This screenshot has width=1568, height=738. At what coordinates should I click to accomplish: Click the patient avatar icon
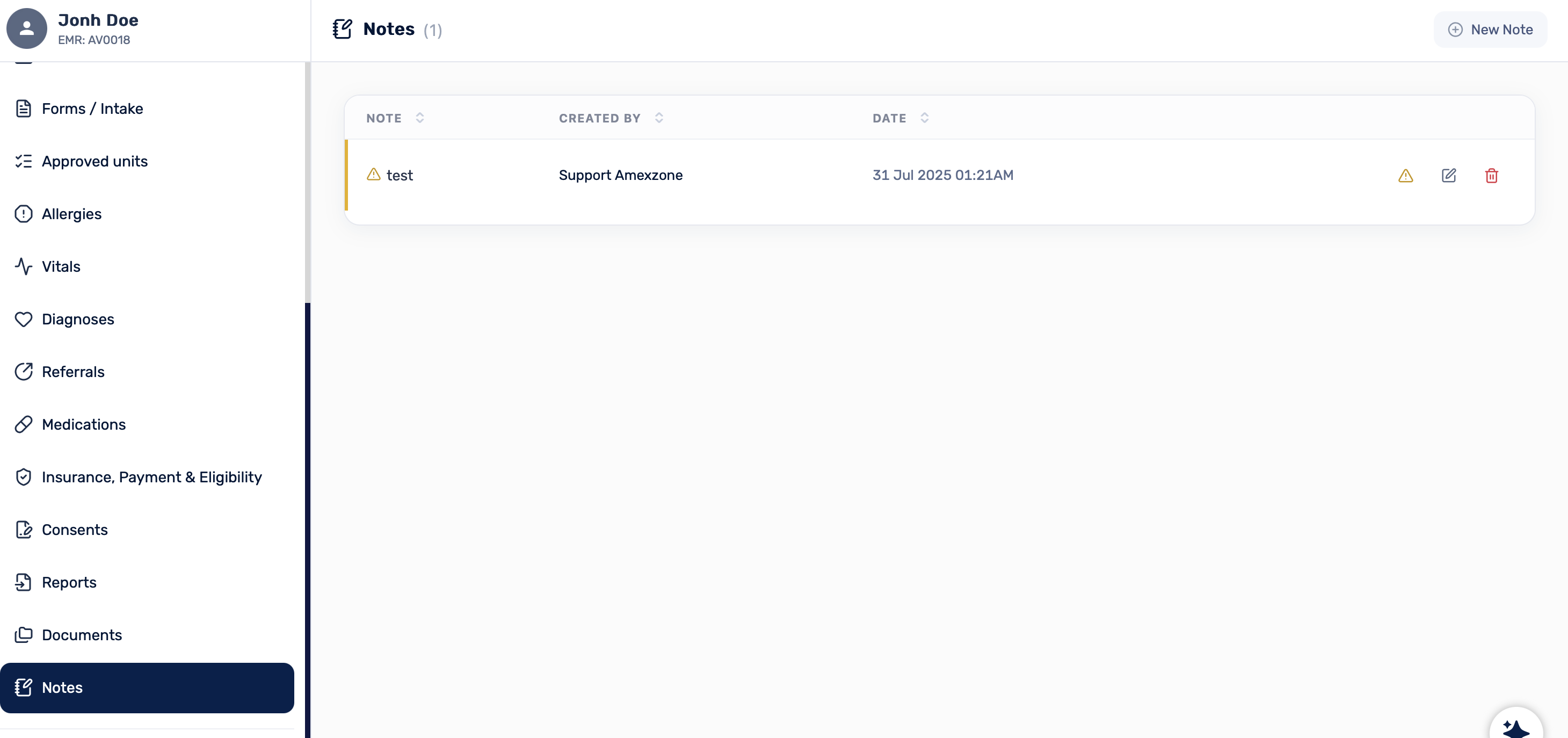(27, 28)
